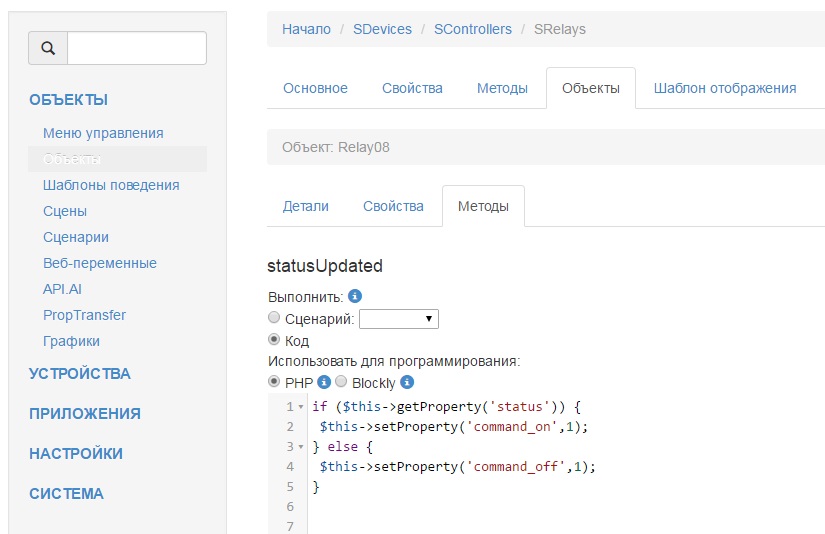Select the Сценарий radio button
The width and height of the screenshot is (825, 534).
[x=275, y=318]
